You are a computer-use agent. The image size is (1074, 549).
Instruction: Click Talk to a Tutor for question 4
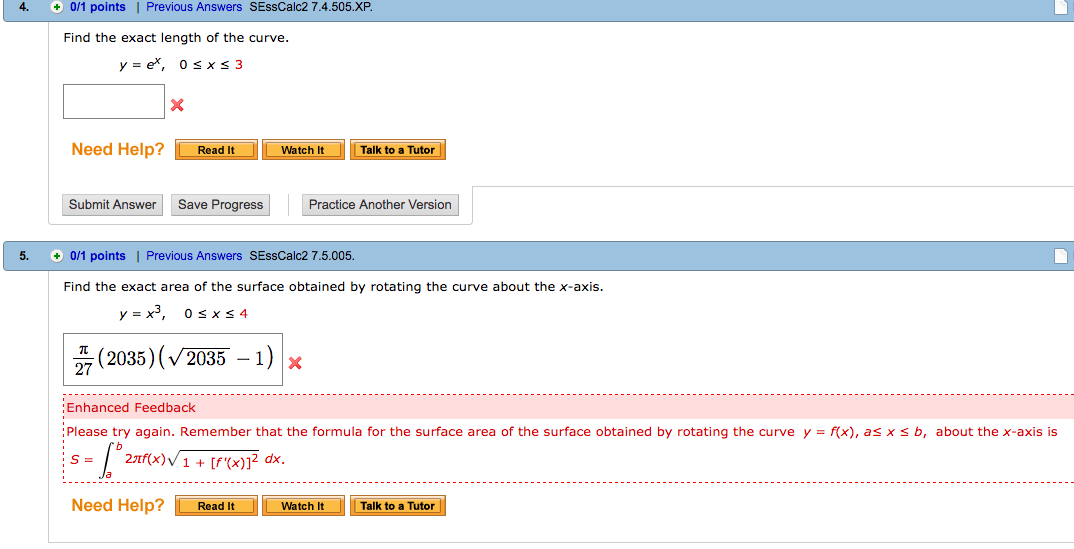coord(397,150)
